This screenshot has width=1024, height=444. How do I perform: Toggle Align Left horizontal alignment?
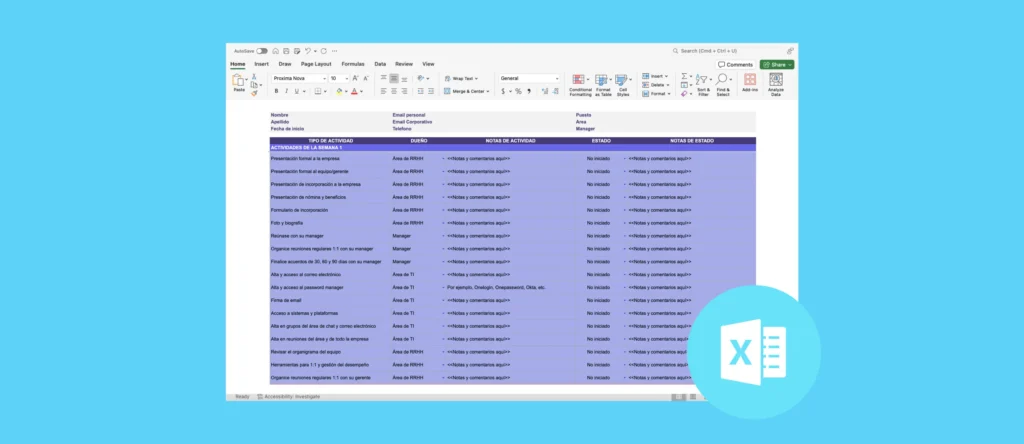(x=383, y=91)
